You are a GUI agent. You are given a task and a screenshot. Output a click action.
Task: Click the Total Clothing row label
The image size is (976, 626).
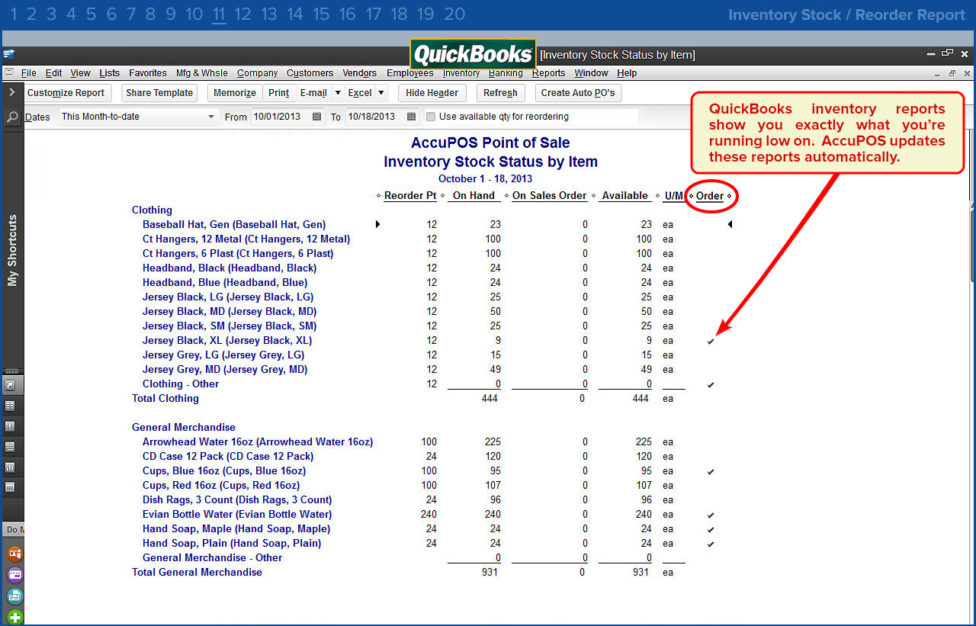[x=165, y=398]
